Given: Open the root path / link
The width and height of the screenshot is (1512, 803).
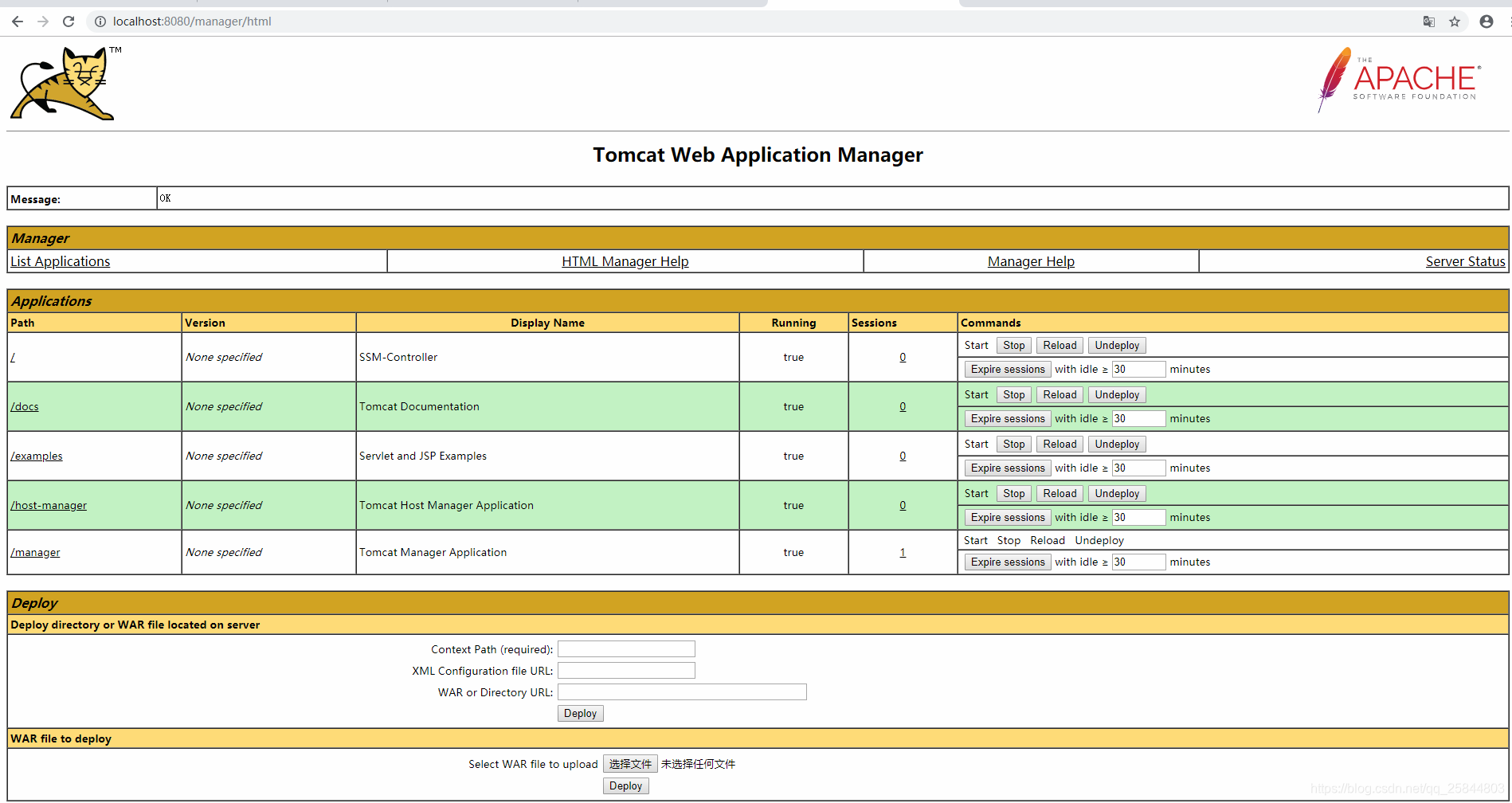Looking at the screenshot, I should point(13,357).
